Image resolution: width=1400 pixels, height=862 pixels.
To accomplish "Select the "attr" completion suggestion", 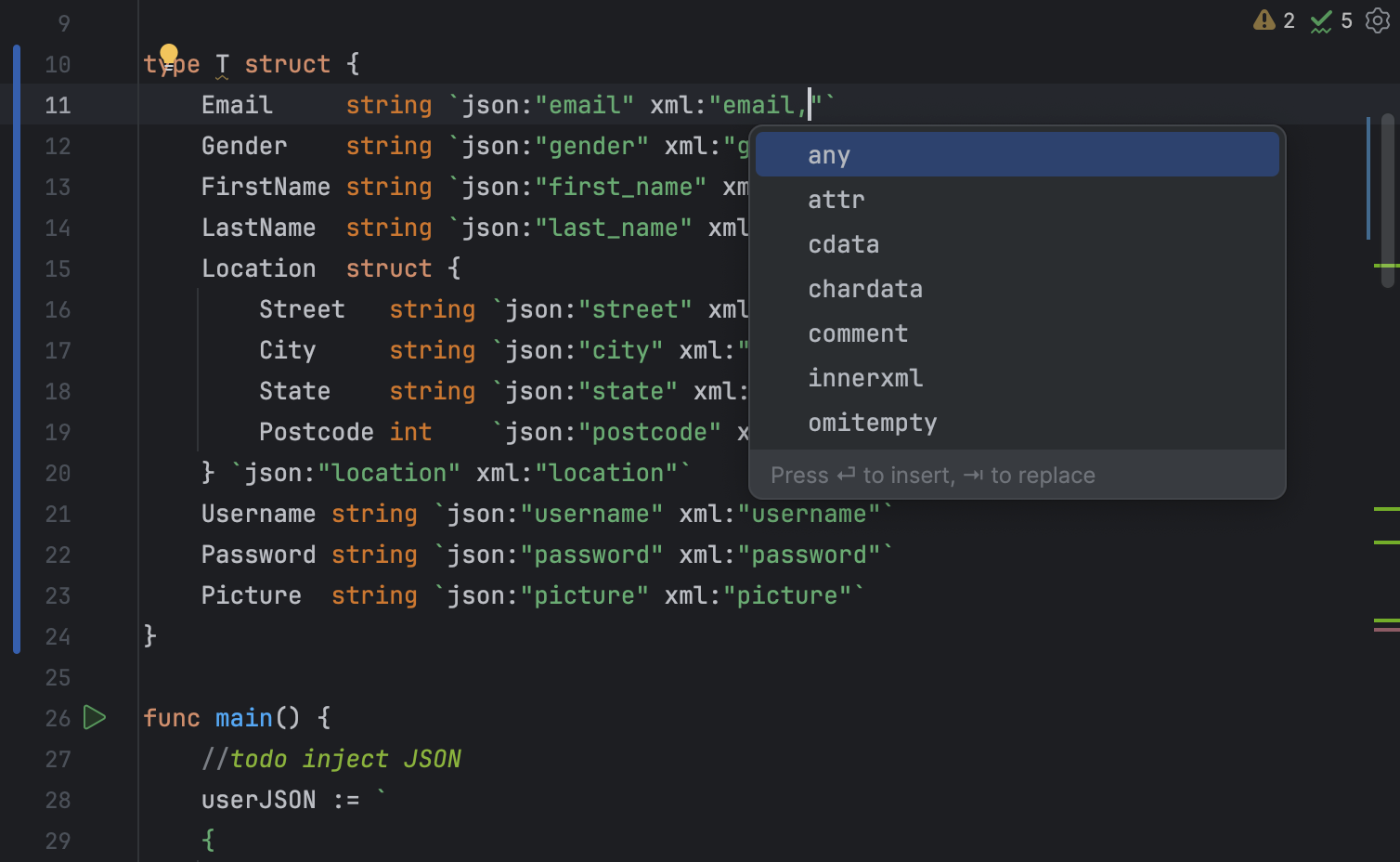I will coord(836,199).
